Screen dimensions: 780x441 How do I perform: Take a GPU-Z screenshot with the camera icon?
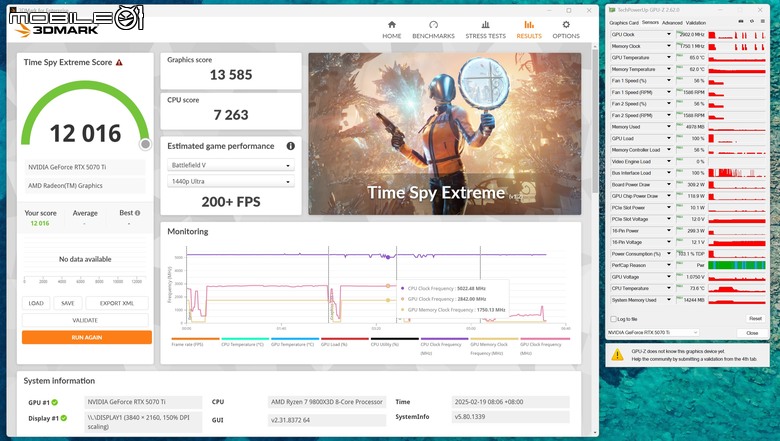click(x=741, y=22)
